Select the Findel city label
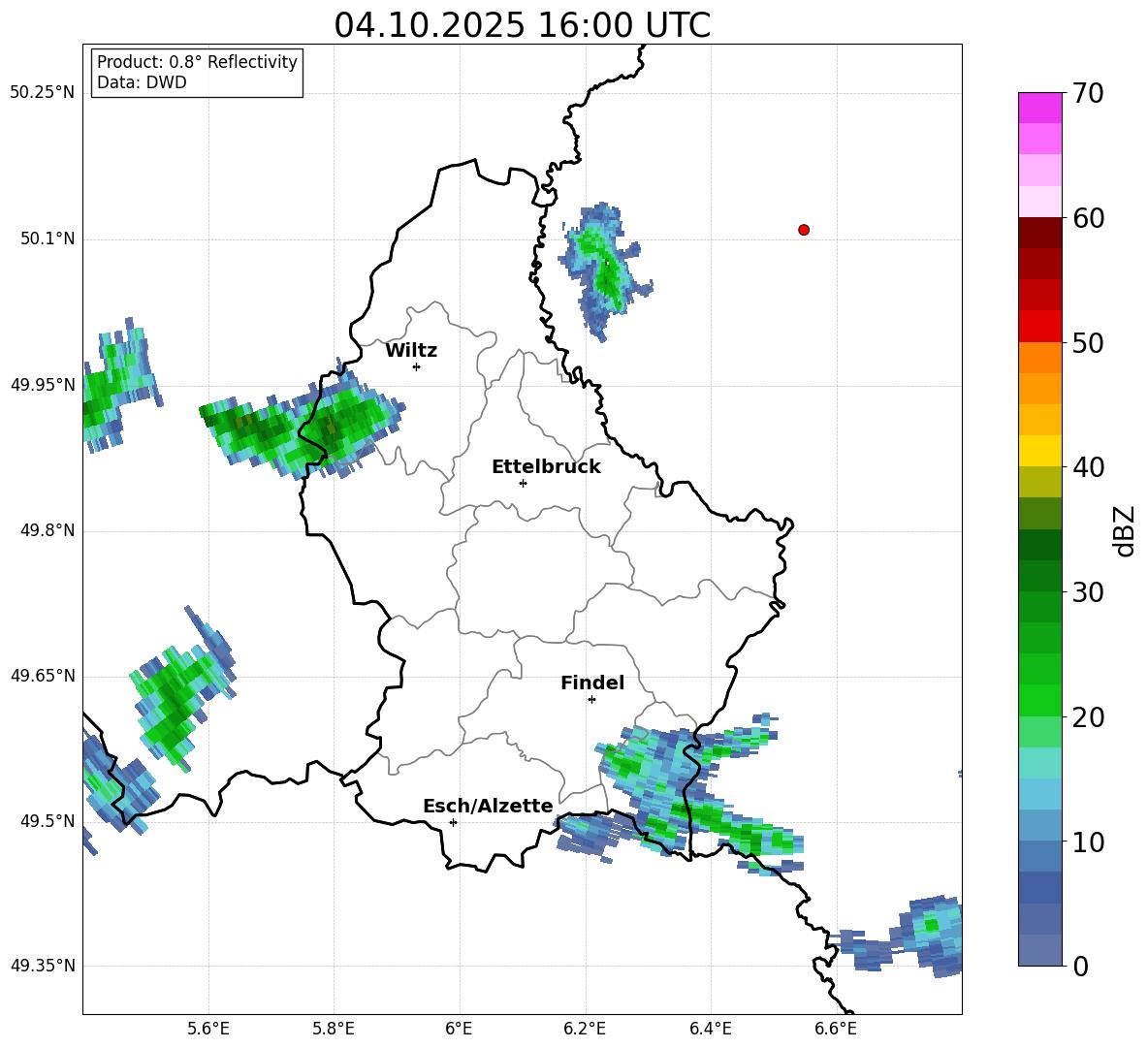The width and height of the screenshot is (1148, 1048). pos(592,683)
